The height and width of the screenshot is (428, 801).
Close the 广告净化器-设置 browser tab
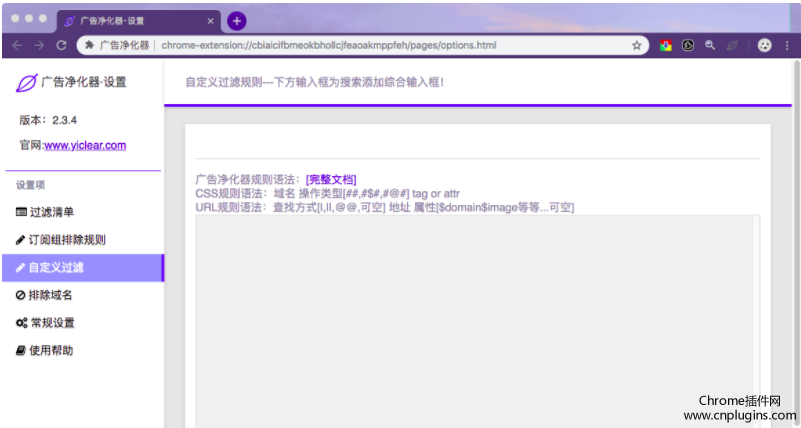(212, 20)
